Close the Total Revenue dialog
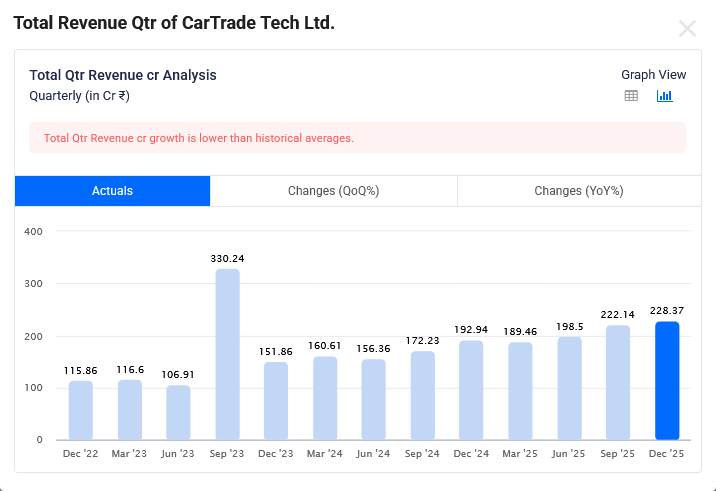Image resolution: width=716 pixels, height=491 pixels. click(x=687, y=29)
